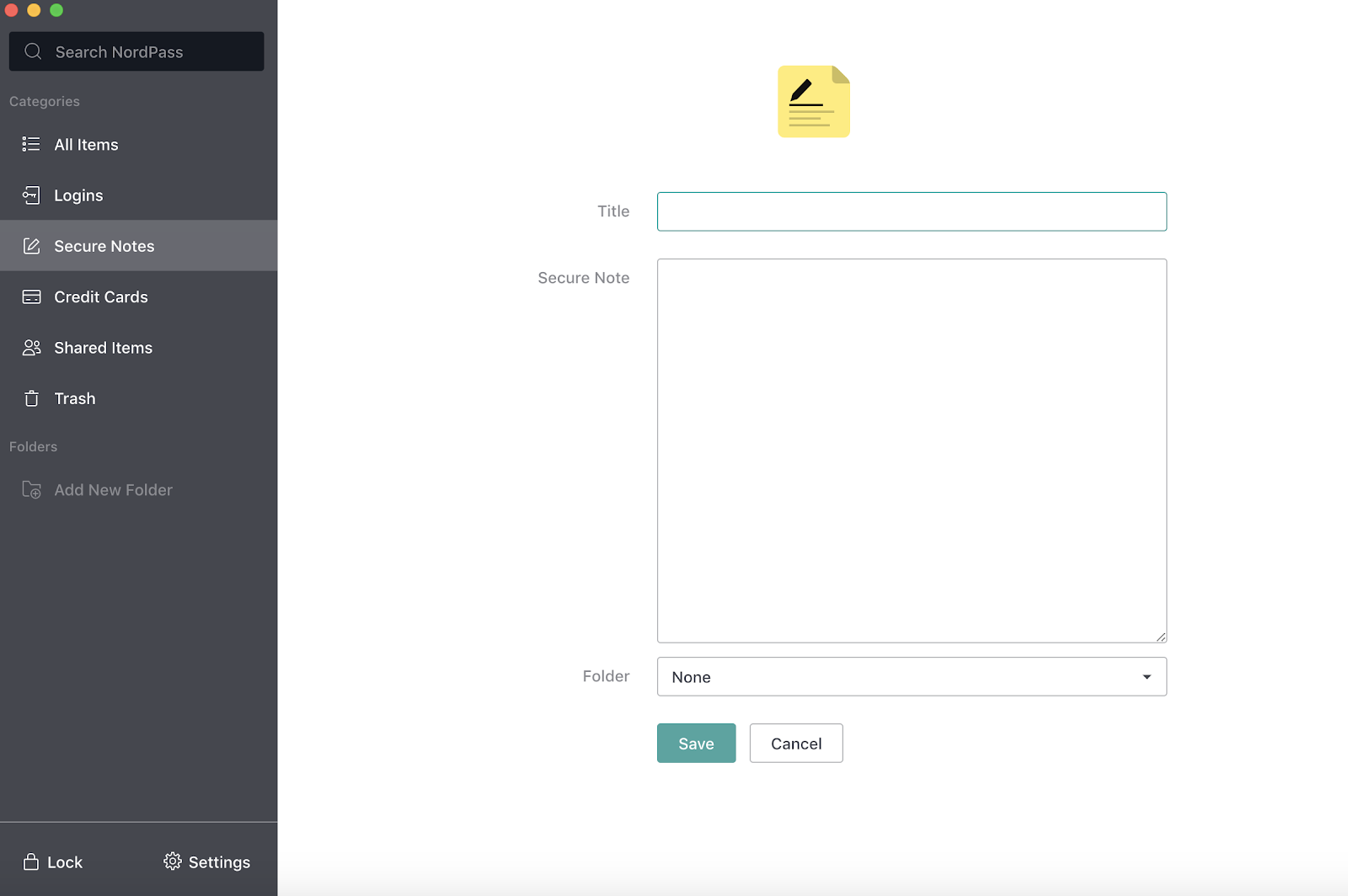Choose Add New Folder
This screenshot has width=1348, height=896.
click(113, 489)
